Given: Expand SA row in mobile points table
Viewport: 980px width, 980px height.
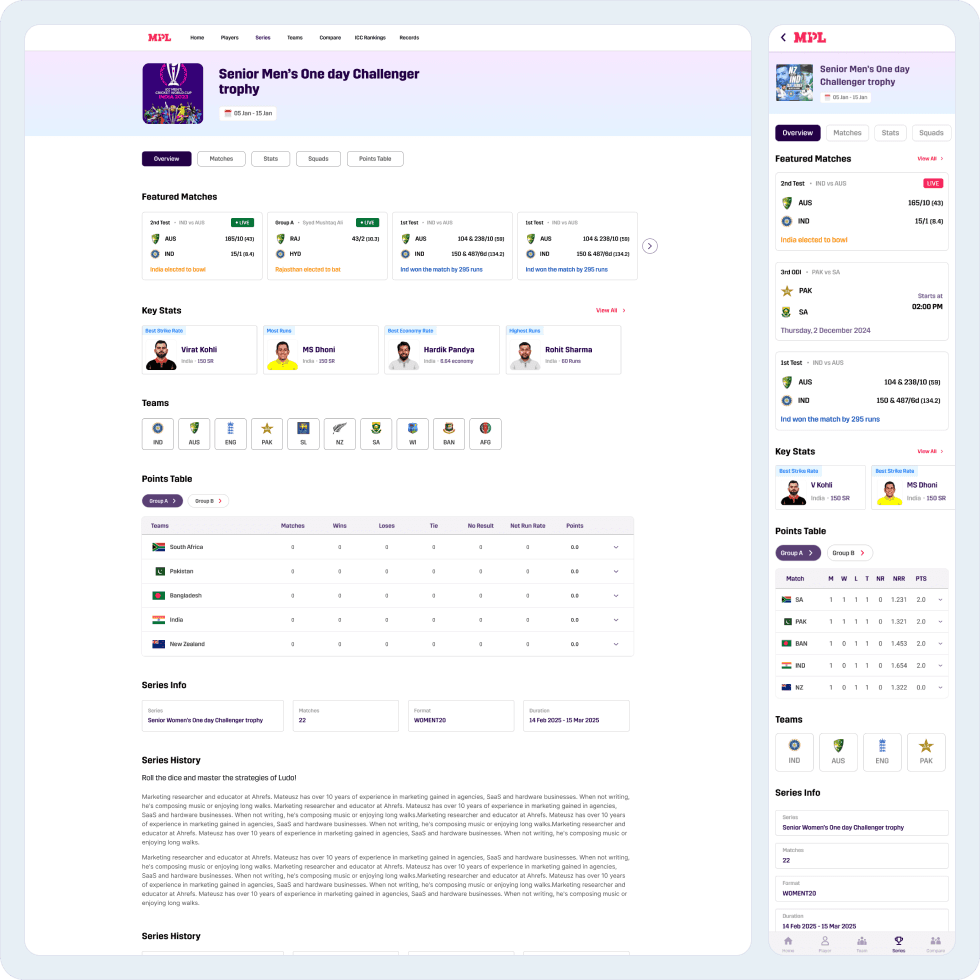Looking at the screenshot, I should tap(940, 600).
